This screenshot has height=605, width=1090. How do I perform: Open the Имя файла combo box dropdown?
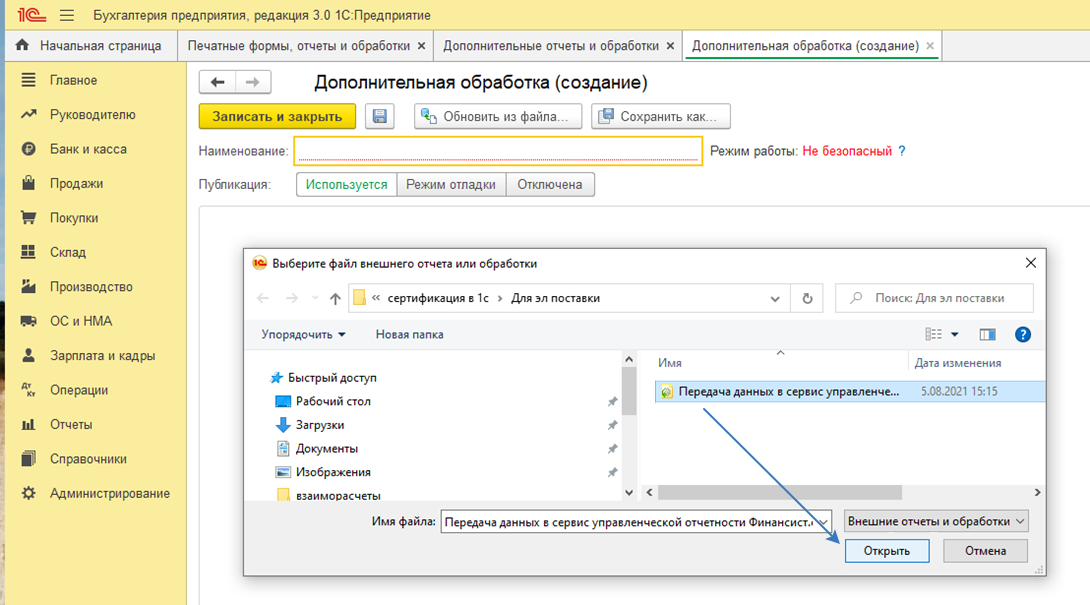coord(823,522)
